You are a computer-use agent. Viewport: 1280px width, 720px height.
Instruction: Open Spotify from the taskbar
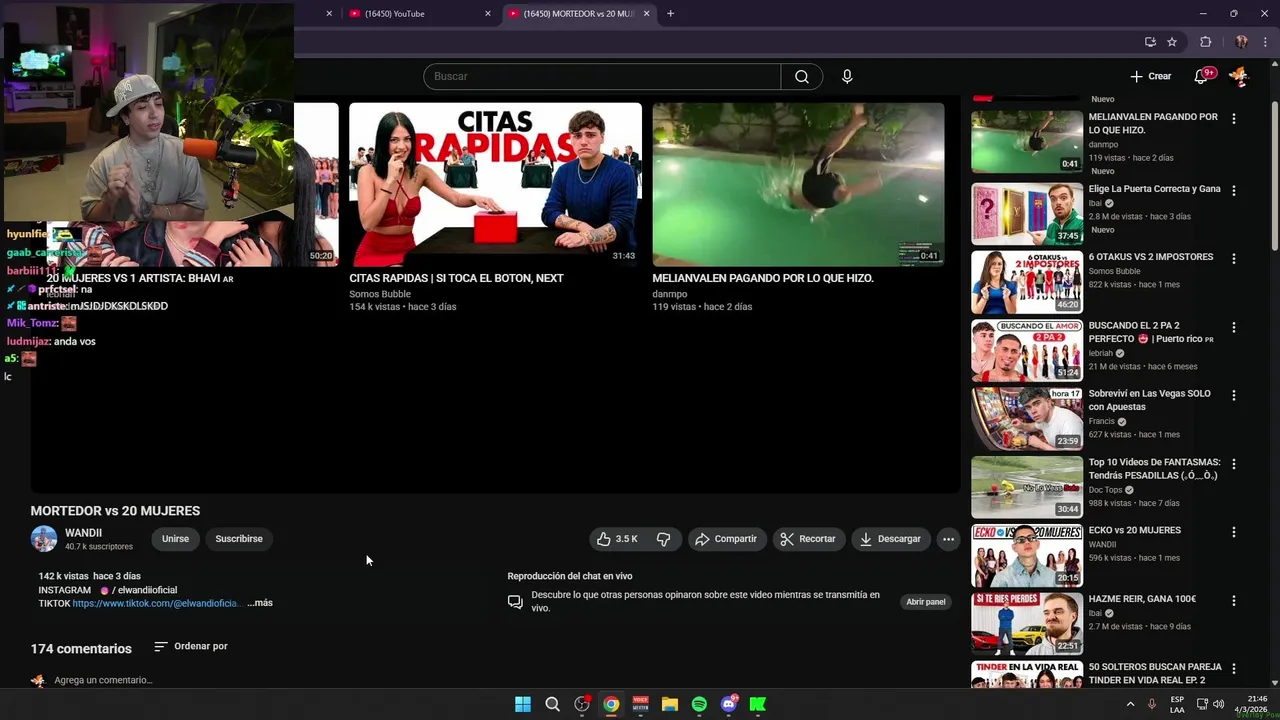(699, 704)
